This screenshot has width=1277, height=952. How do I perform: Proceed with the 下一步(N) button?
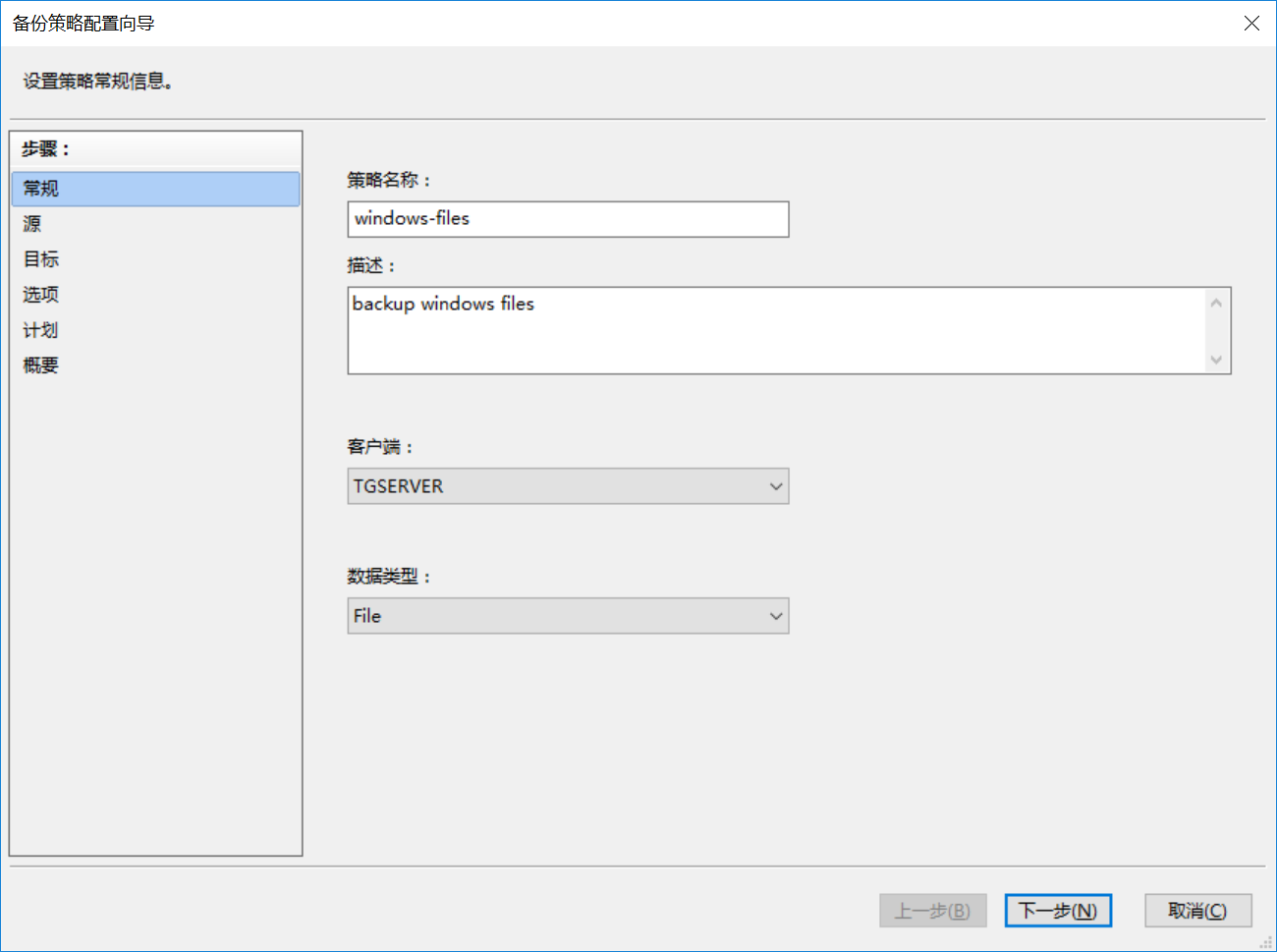click(x=1058, y=911)
